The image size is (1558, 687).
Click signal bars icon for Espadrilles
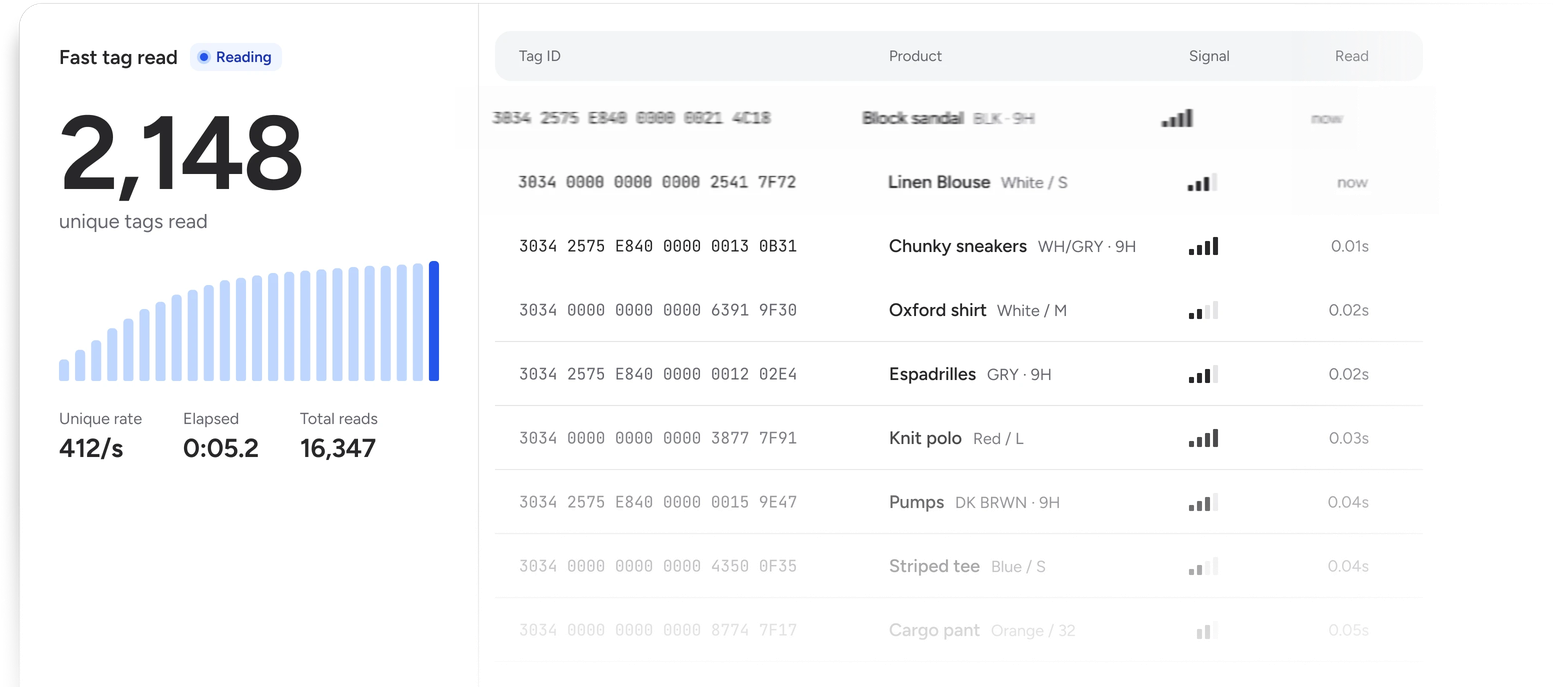pyautogui.click(x=1203, y=374)
